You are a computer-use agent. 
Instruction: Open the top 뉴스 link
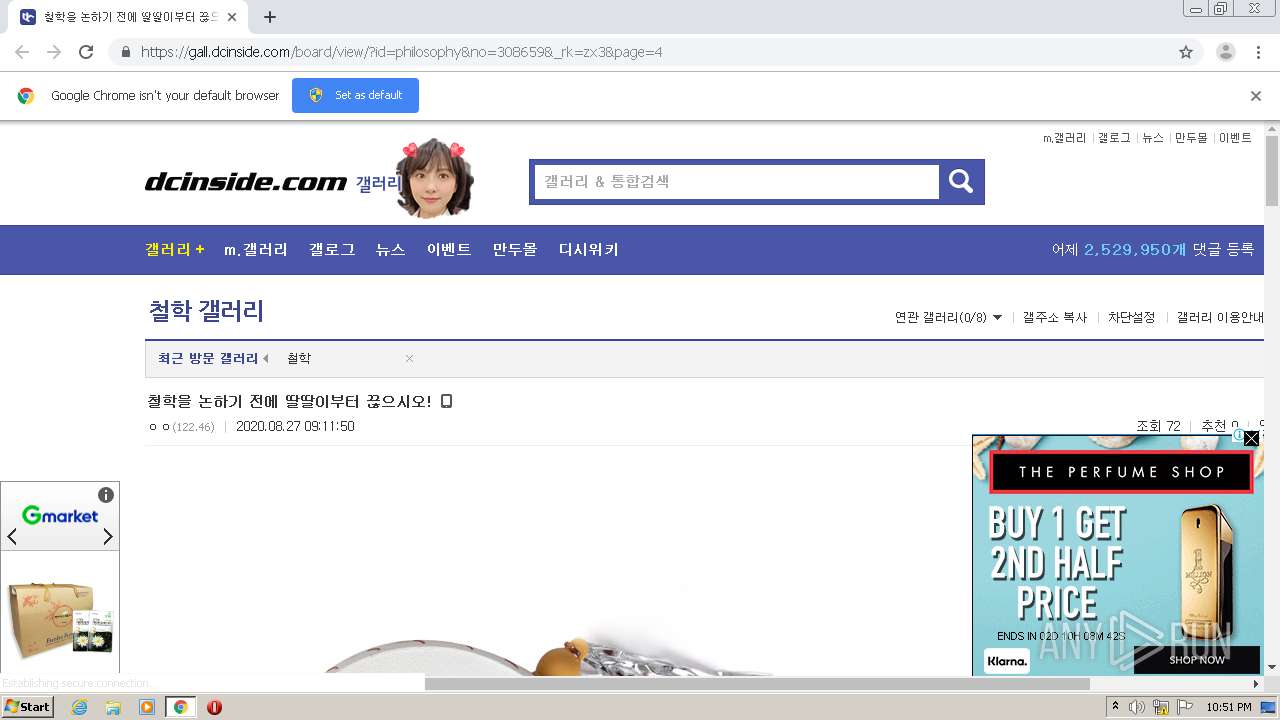[1153, 138]
